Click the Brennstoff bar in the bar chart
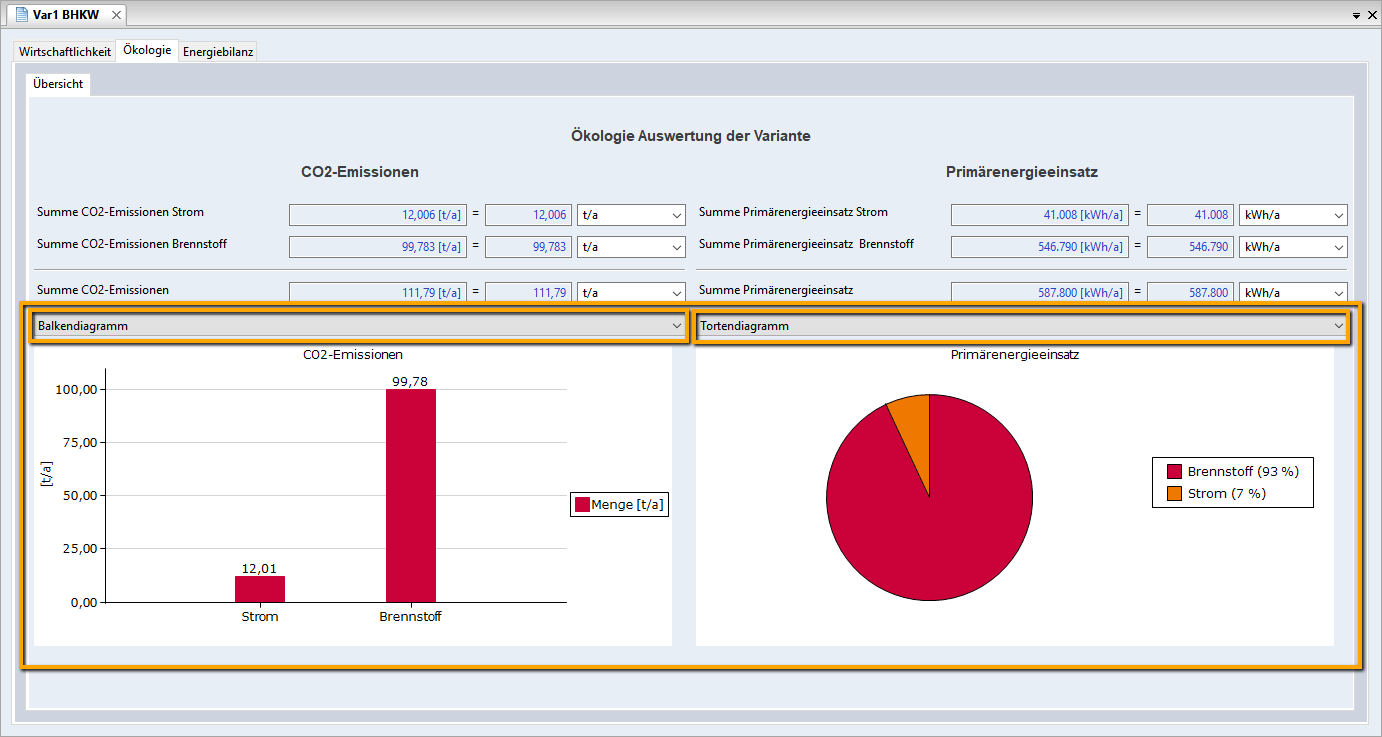 click(410, 495)
